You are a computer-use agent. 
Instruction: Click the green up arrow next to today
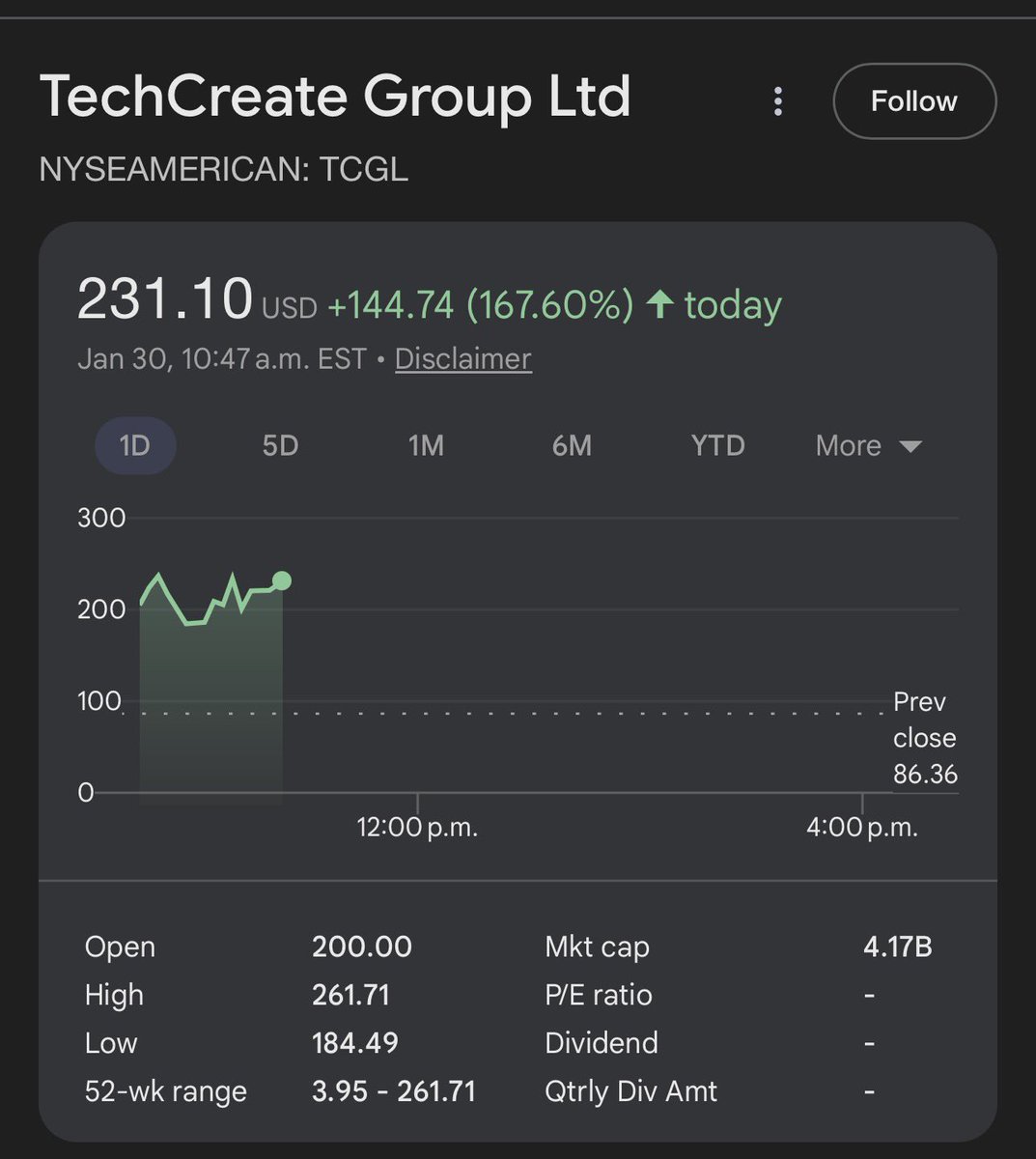pos(660,304)
